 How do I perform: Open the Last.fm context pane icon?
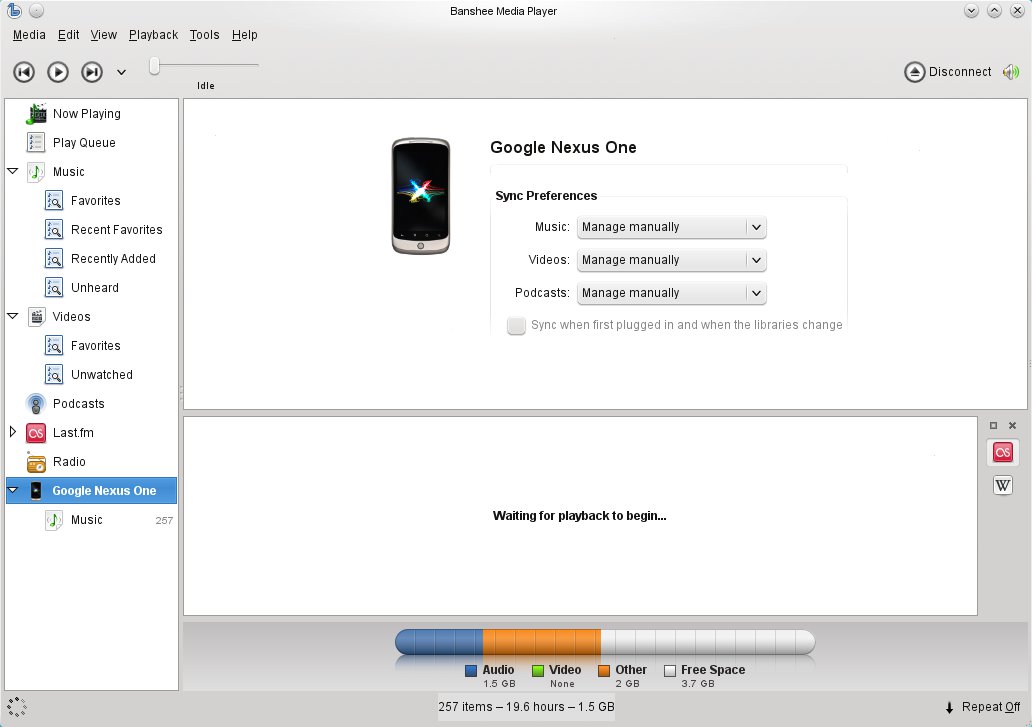tap(1002, 453)
